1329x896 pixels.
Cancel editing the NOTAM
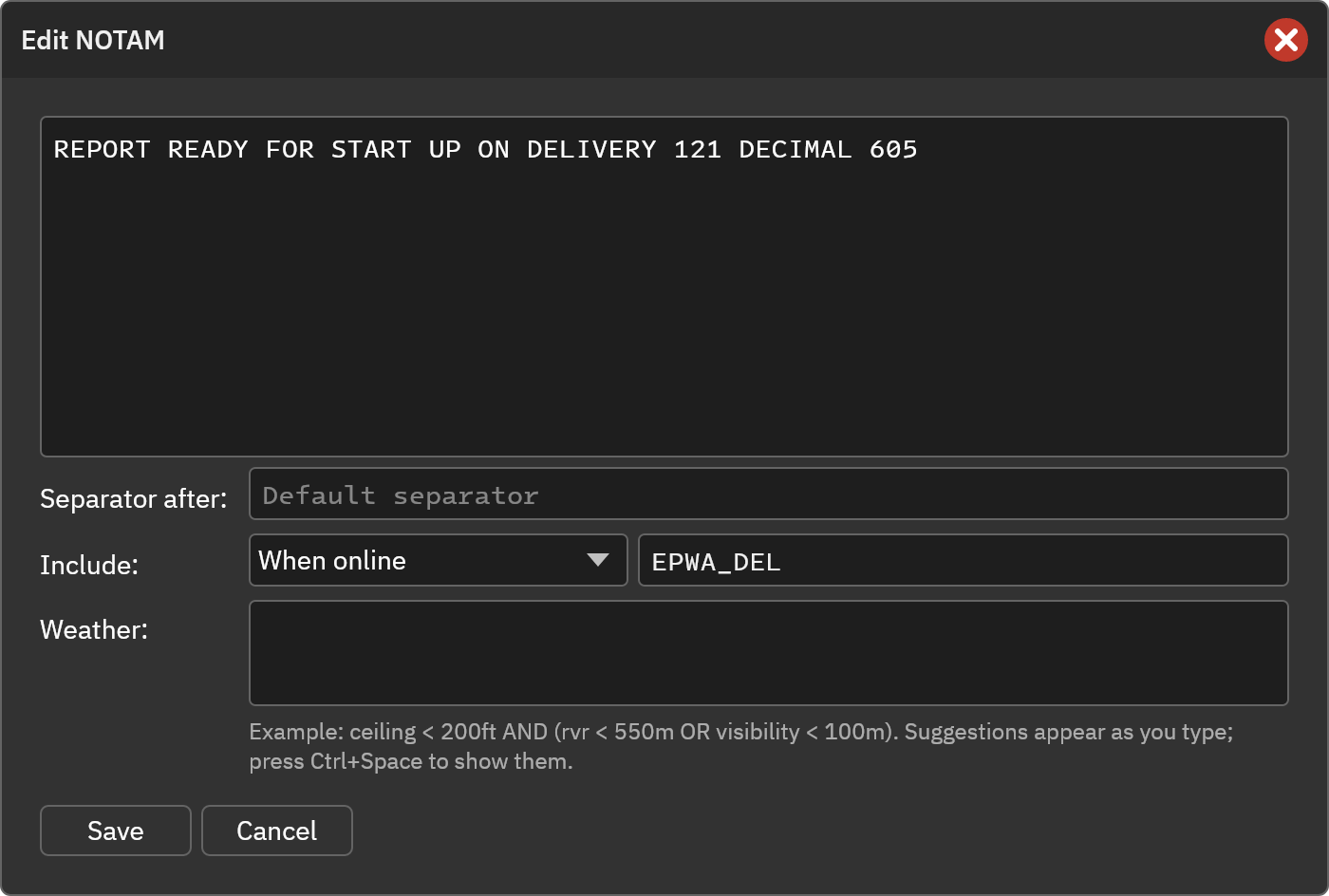click(277, 831)
